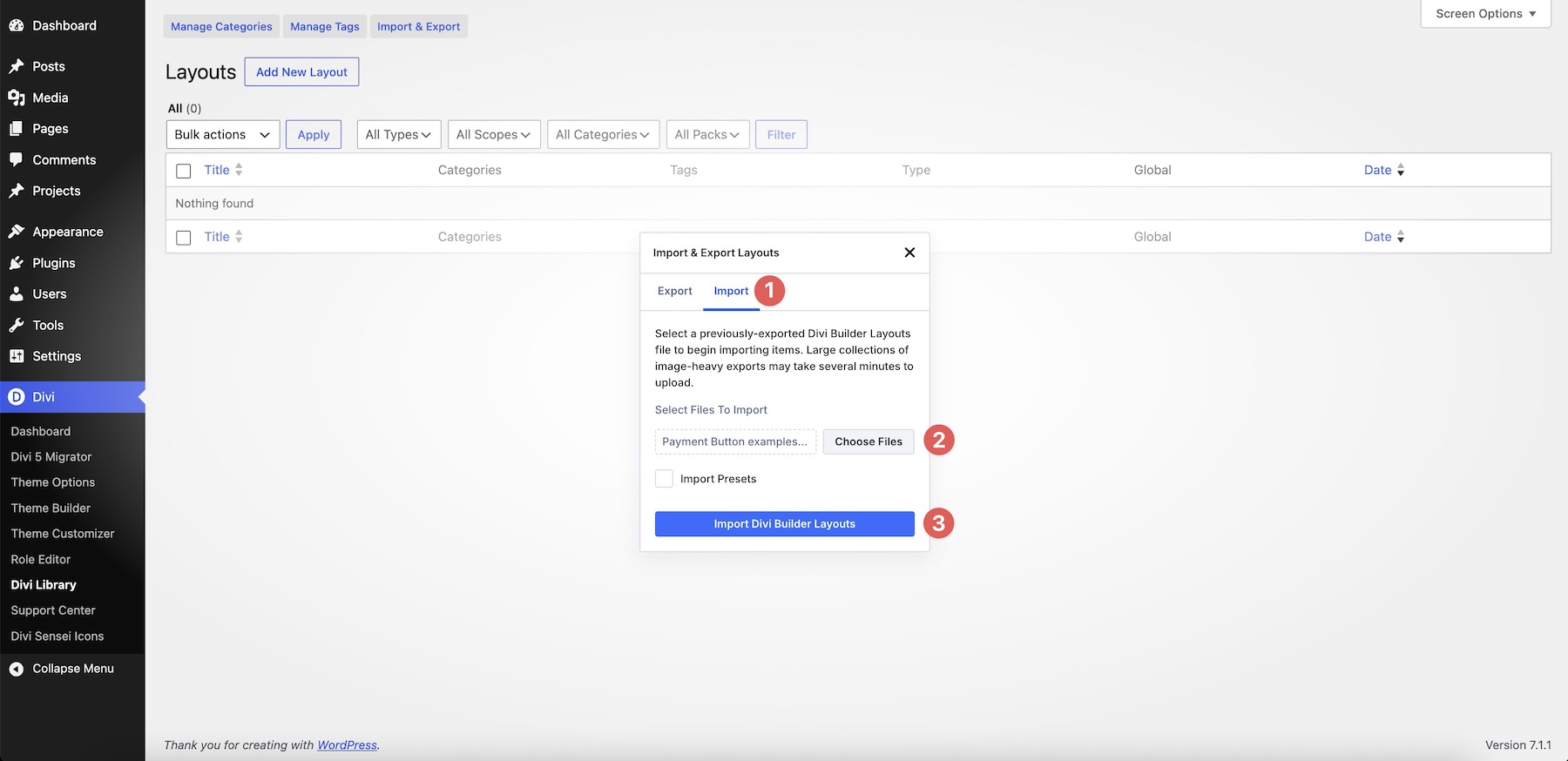The image size is (1568, 761).
Task: Click the Apply bulk action button
Action: point(314,135)
